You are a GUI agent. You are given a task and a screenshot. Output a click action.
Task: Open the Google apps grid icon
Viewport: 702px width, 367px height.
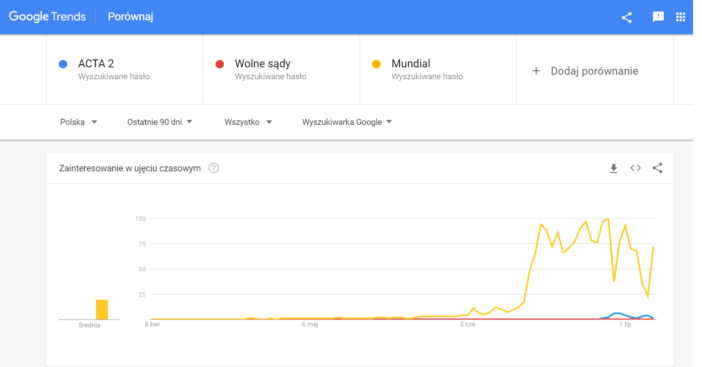pyautogui.click(x=681, y=17)
